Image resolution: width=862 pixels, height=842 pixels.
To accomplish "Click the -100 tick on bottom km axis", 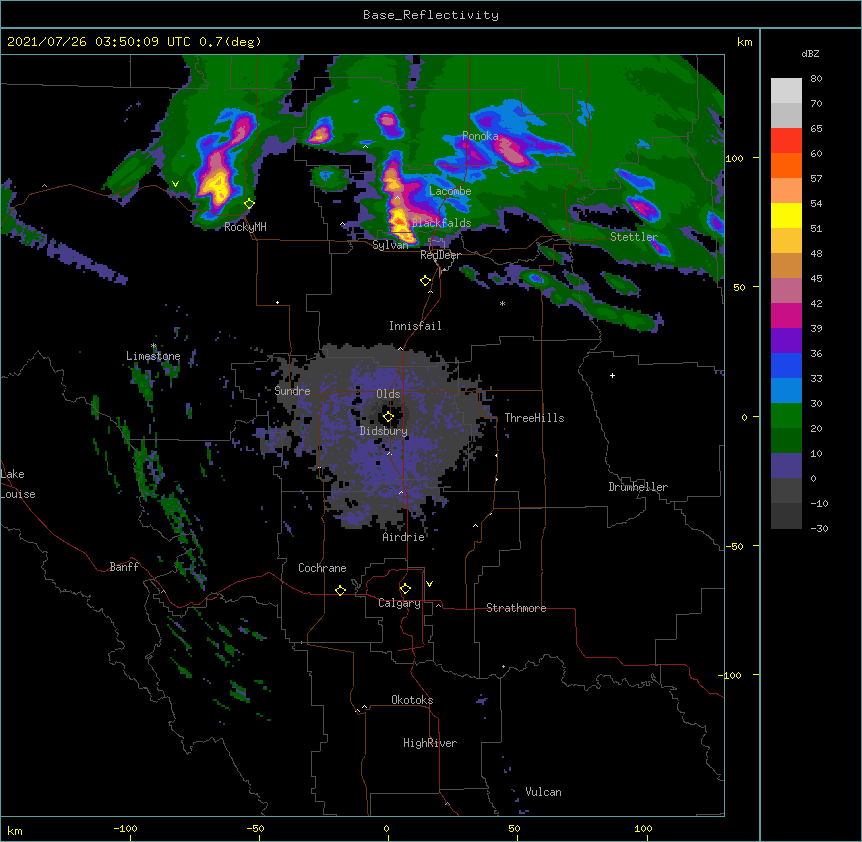I will [126, 828].
